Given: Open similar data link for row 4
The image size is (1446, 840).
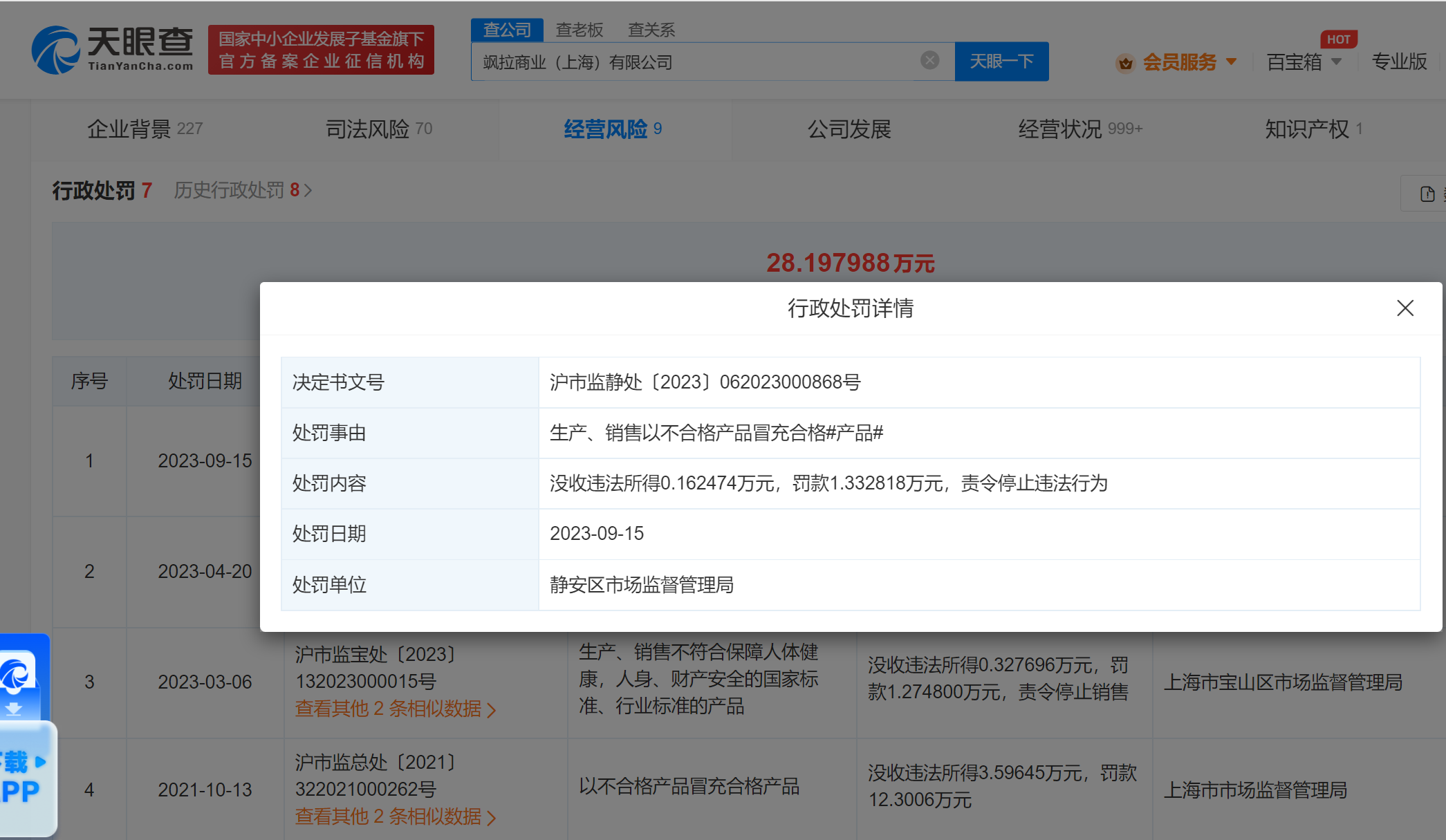Looking at the screenshot, I should [x=395, y=816].
